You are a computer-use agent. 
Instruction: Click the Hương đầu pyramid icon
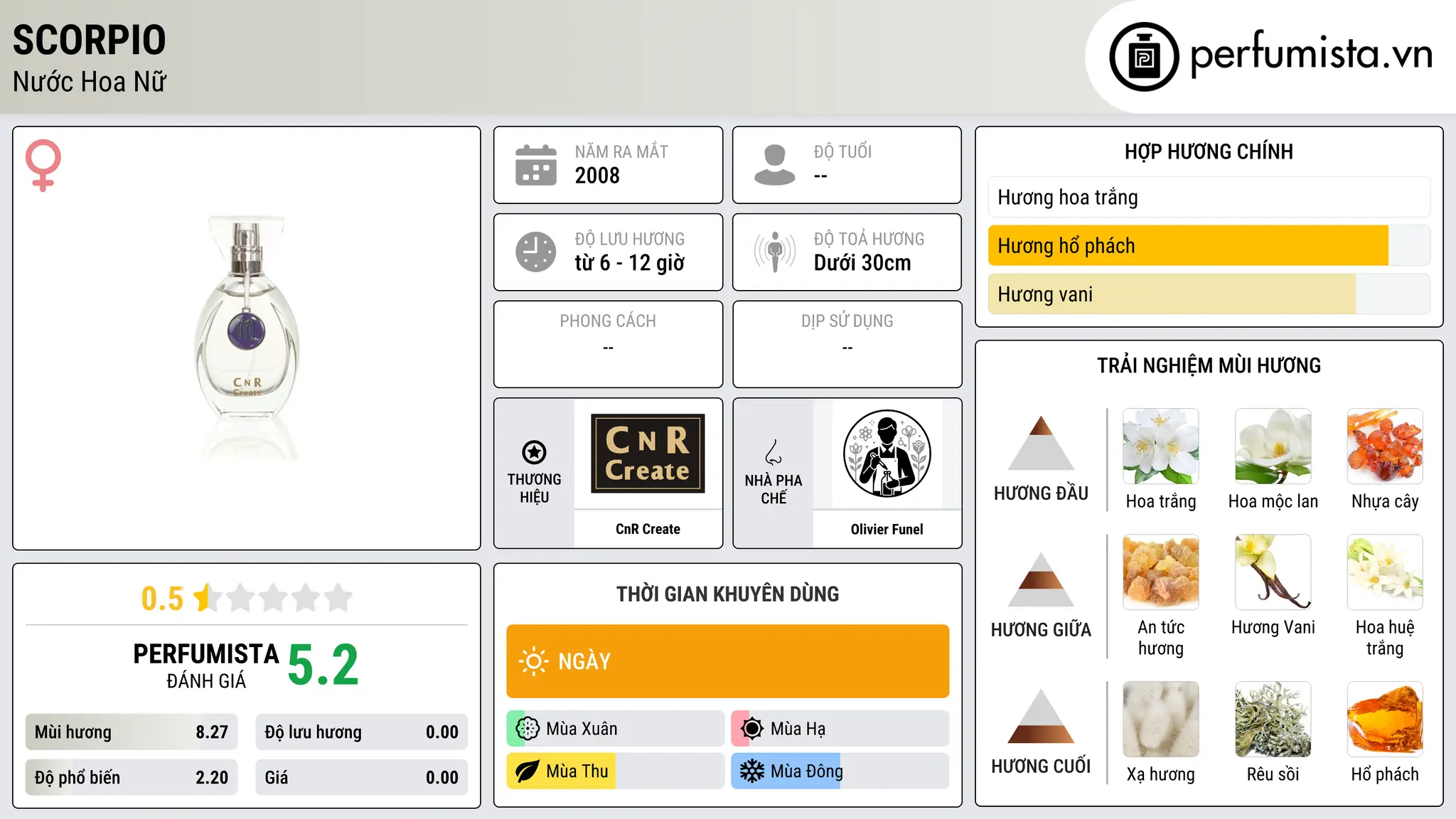click(1041, 443)
